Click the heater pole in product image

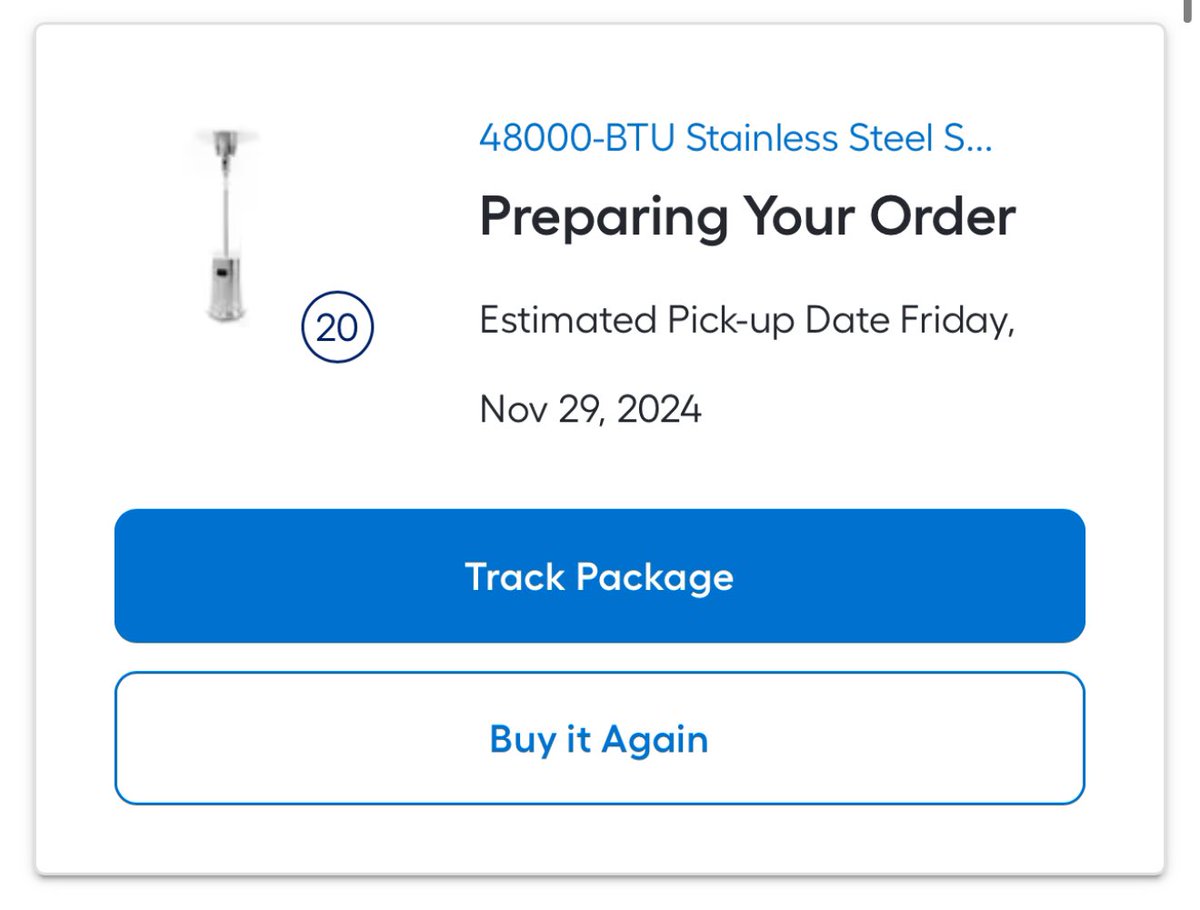[x=227, y=210]
